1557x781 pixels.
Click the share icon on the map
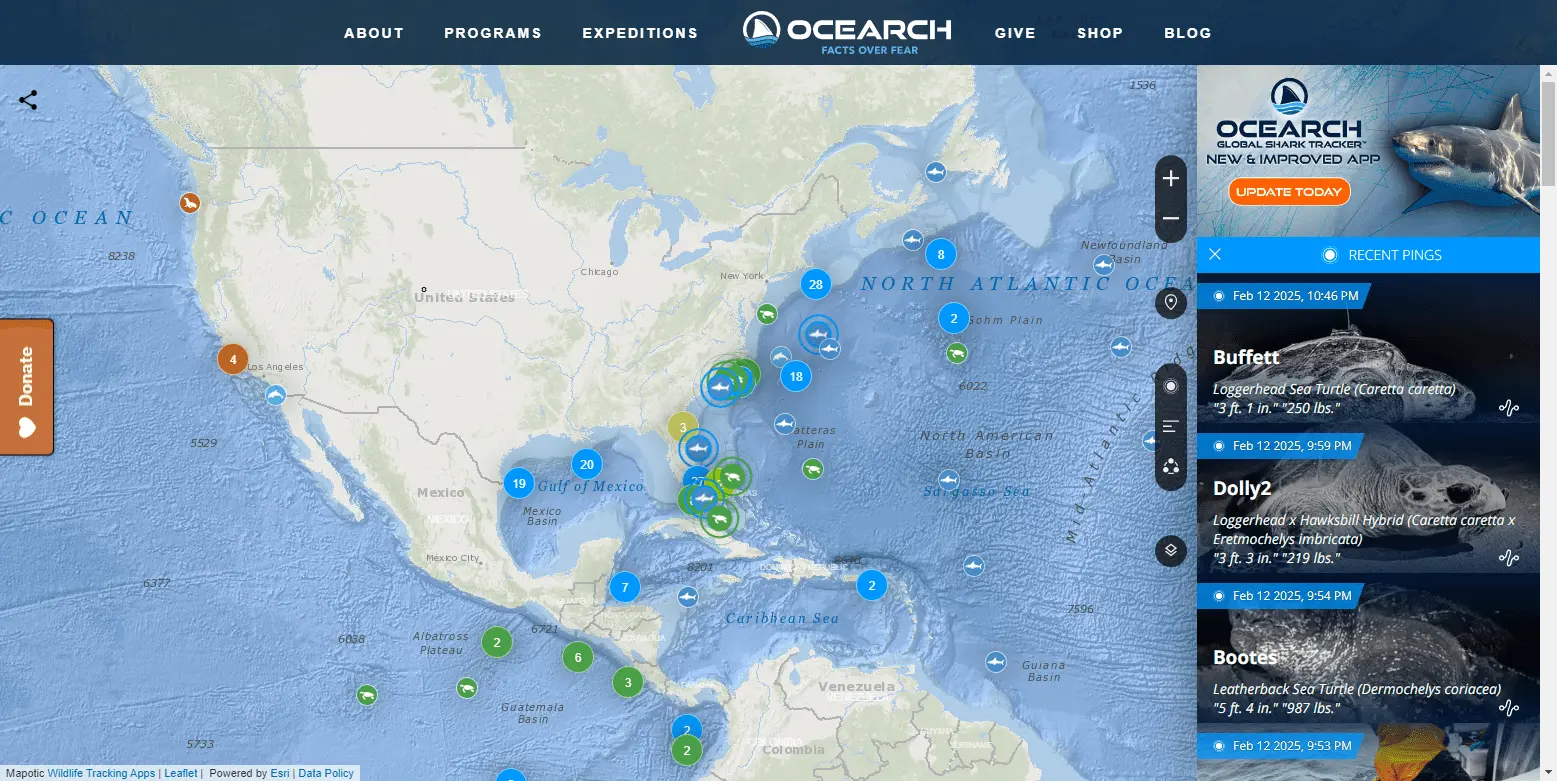[x=28, y=100]
